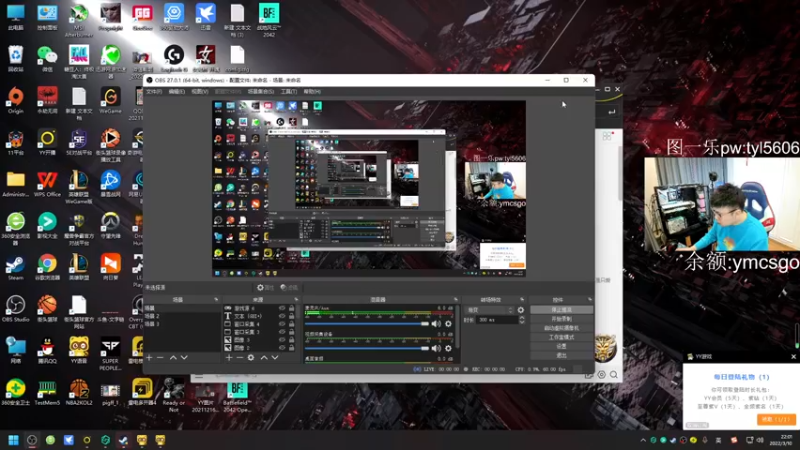Add a new scene with plus button

149,358
